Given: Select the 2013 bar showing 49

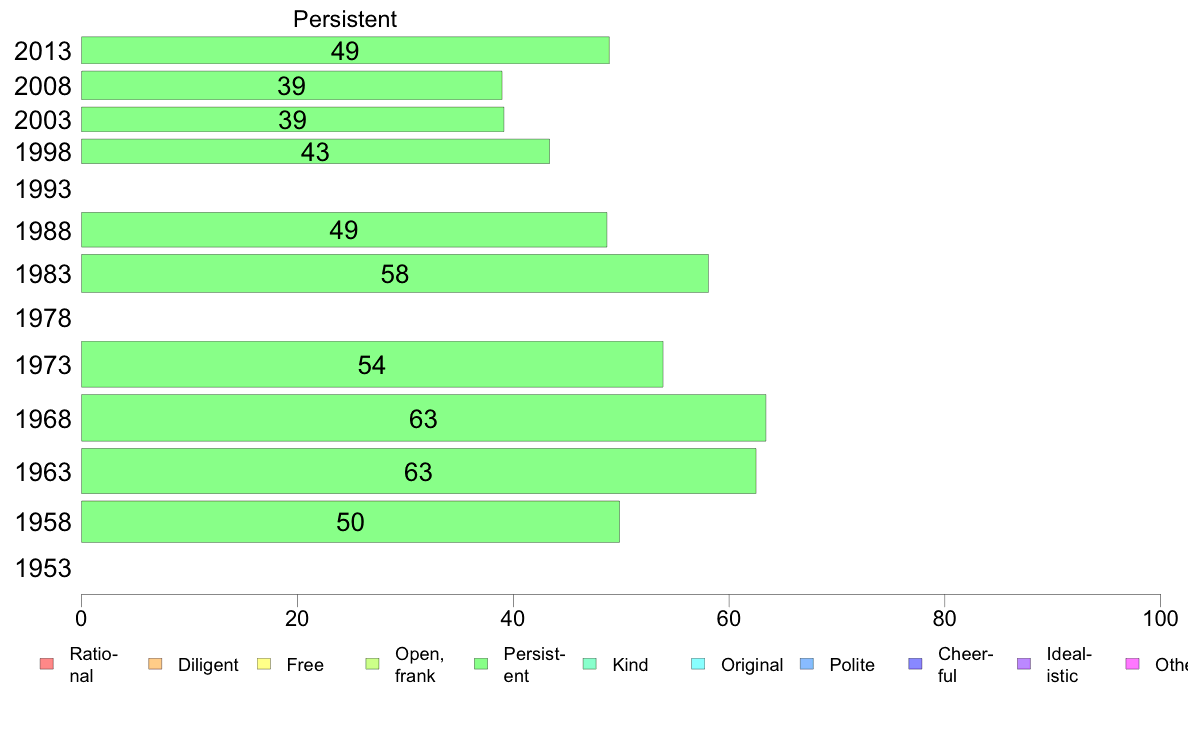Looking at the screenshot, I should pyautogui.click(x=345, y=50).
